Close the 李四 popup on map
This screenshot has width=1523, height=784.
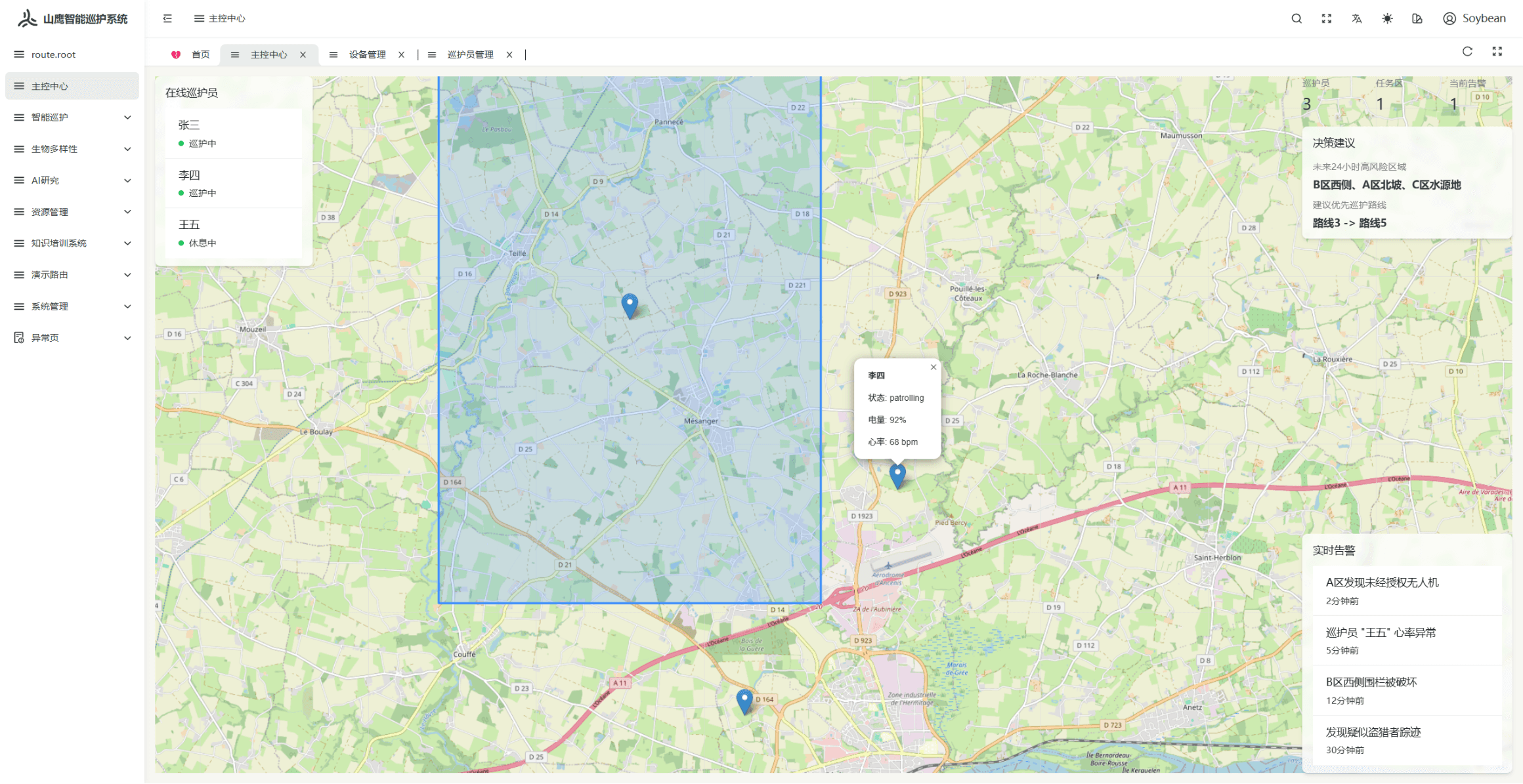933,367
